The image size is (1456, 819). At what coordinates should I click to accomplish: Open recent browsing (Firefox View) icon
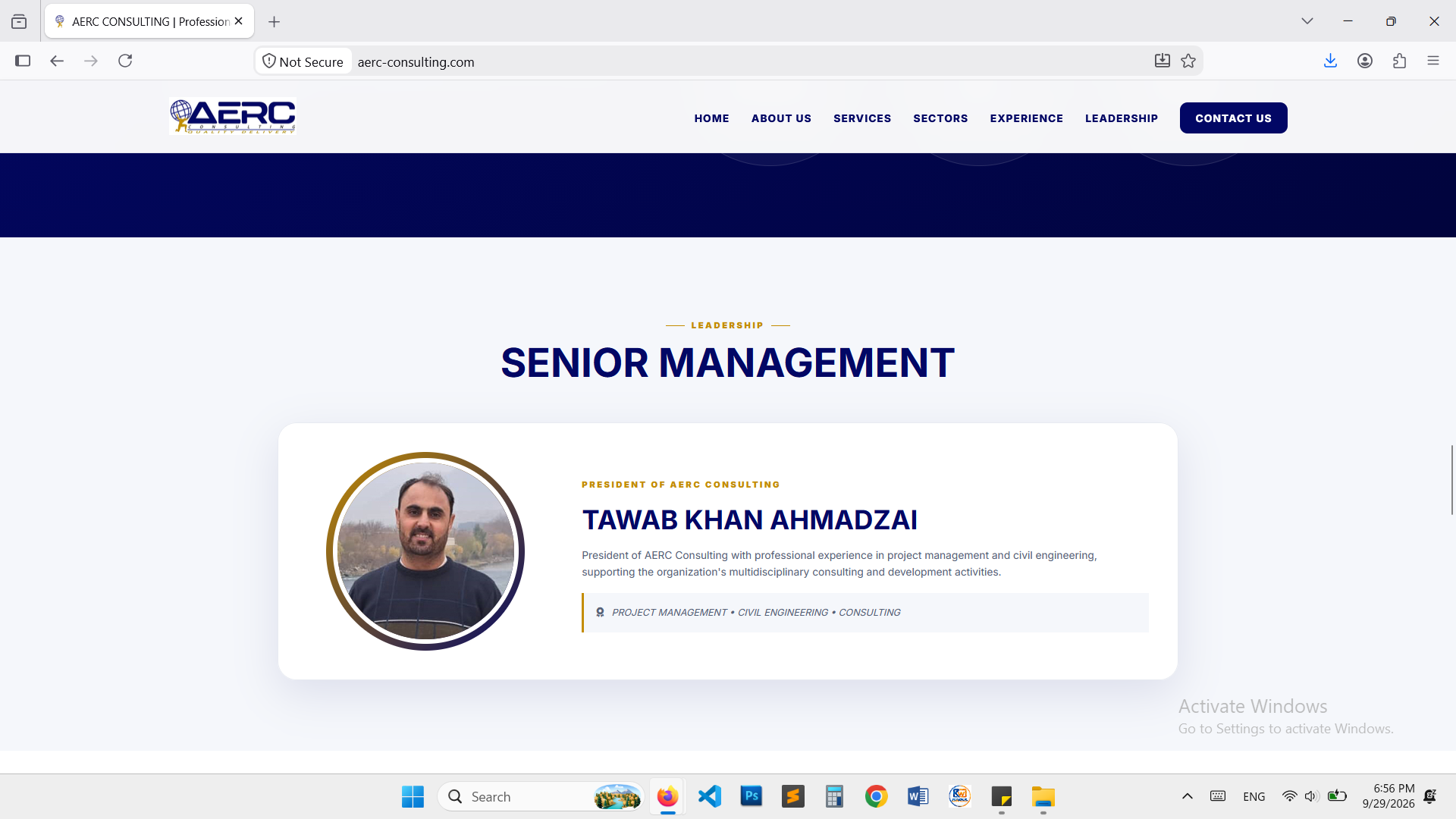coord(19,22)
